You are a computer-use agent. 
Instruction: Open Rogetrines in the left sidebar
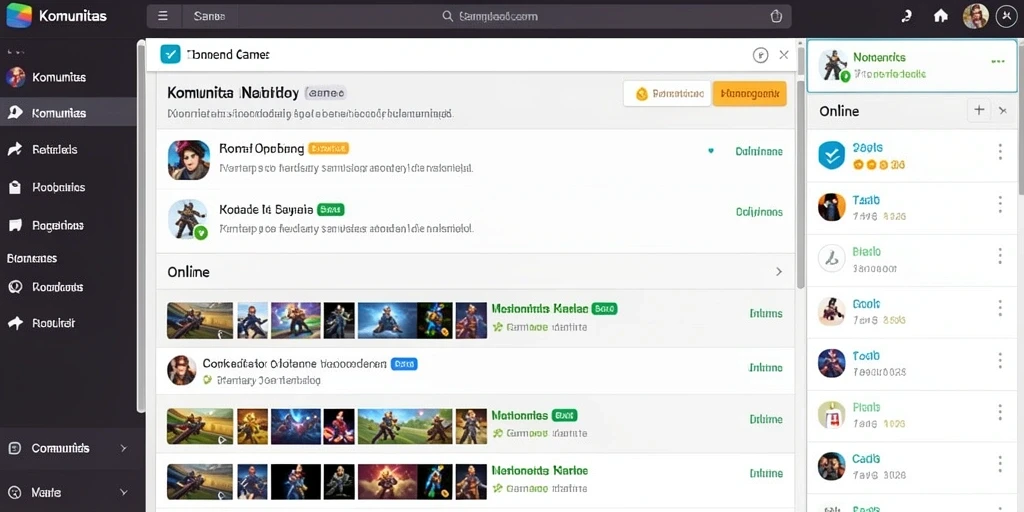58,225
